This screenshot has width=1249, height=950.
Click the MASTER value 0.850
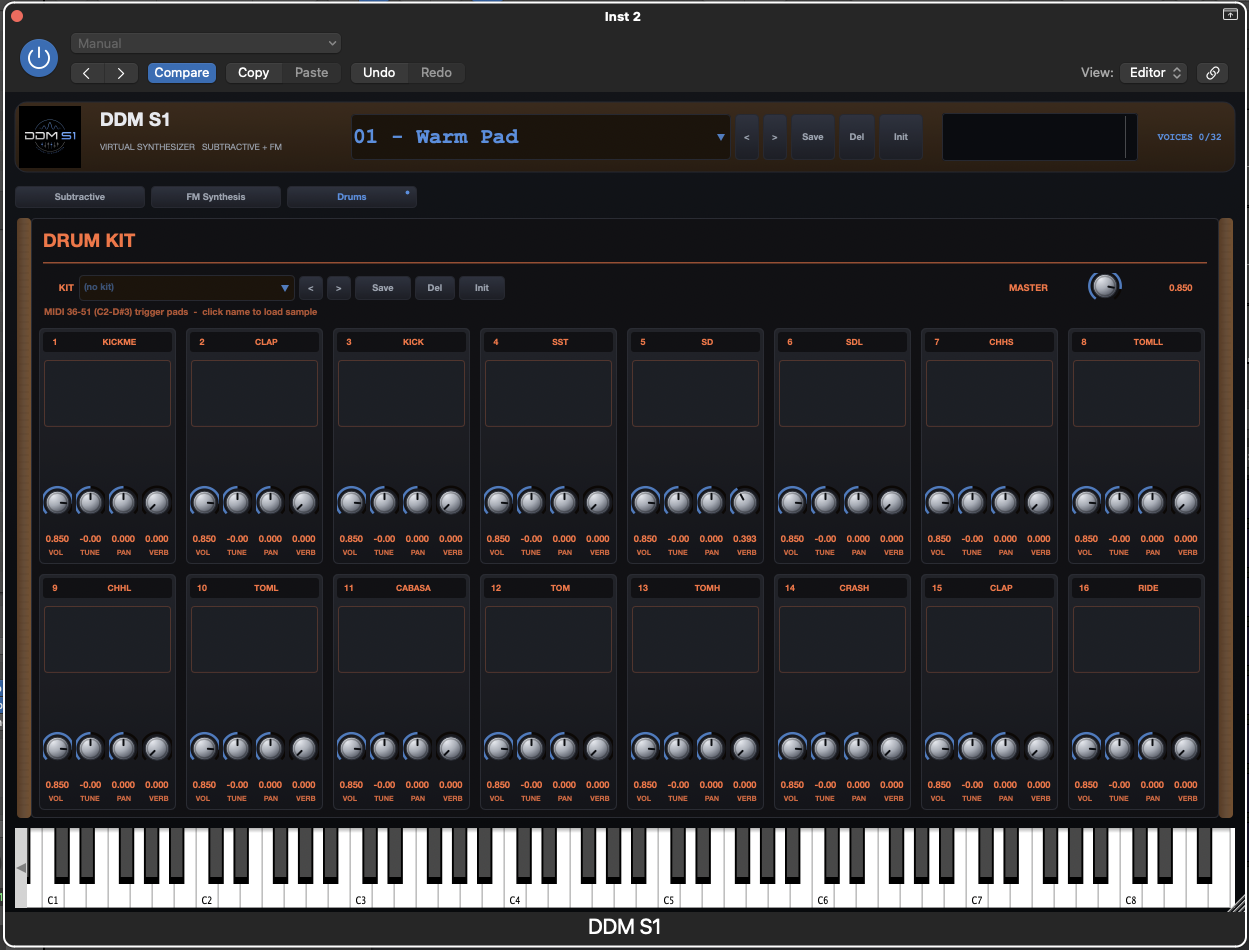pos(1180,288)
